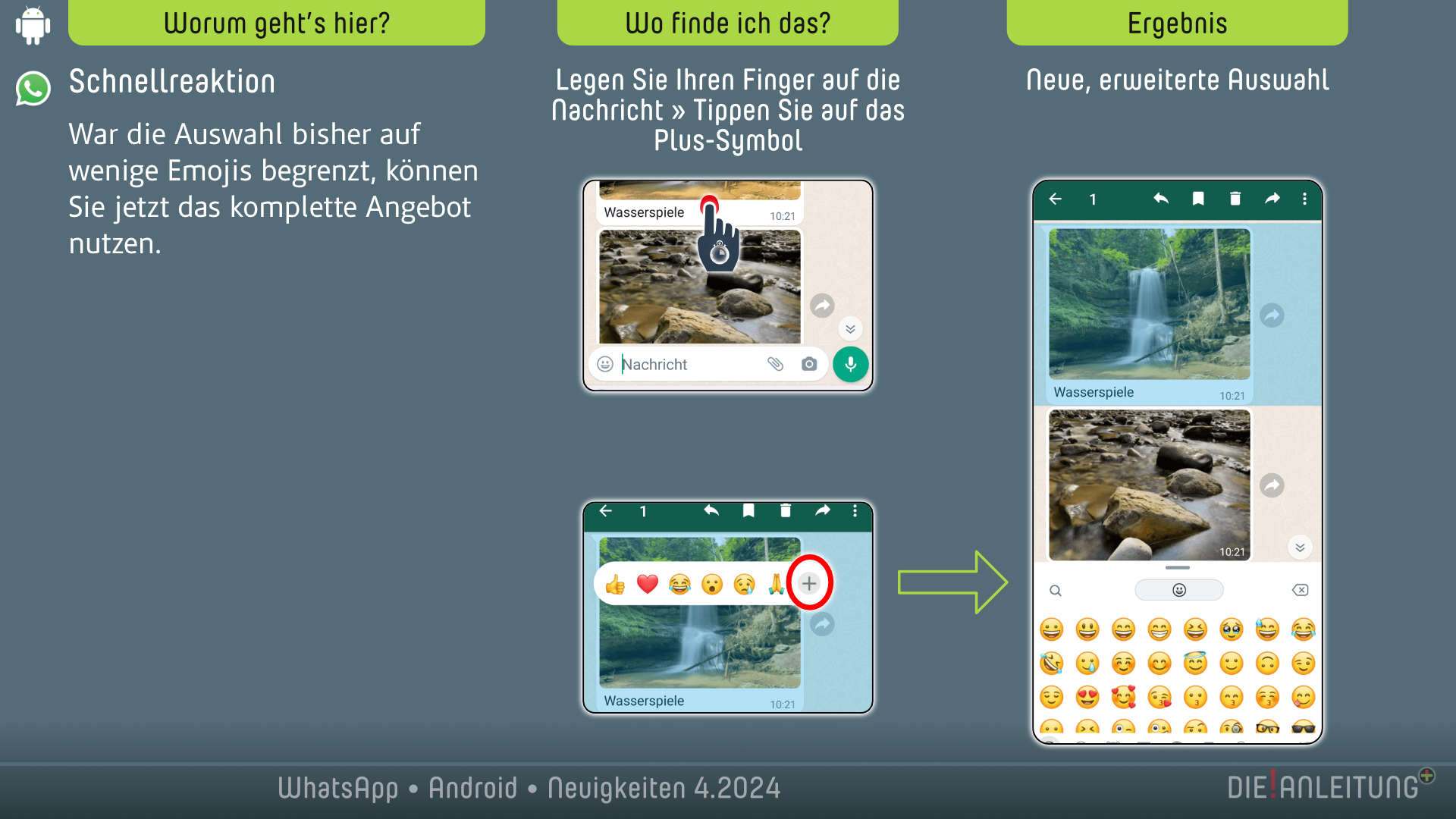Click the search magnifier in emoji picker
The height and width of the screenshot is (819, 1456).
click(x=1055, y=590)
